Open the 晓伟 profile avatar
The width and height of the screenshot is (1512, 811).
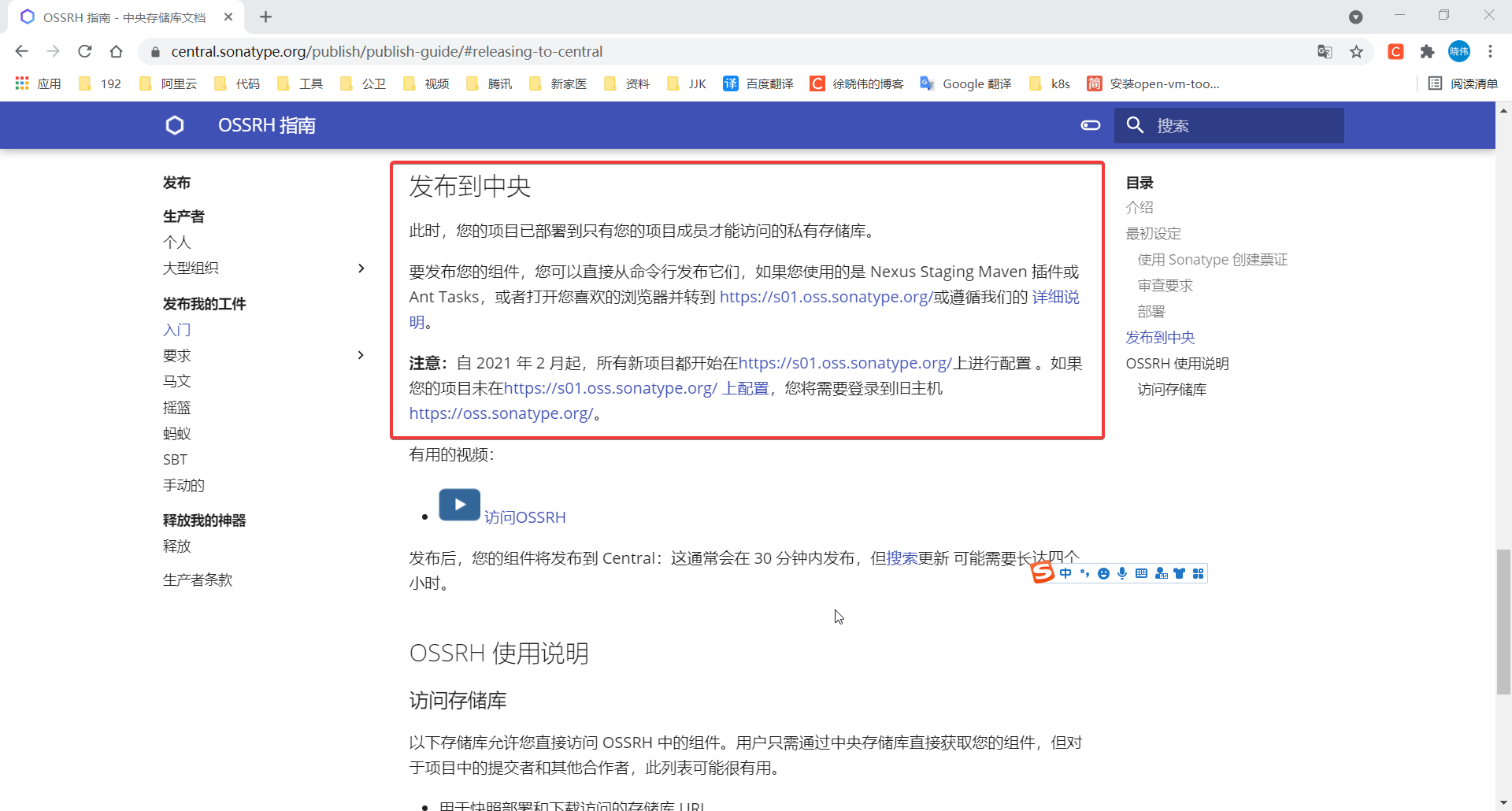point(1459,51)
